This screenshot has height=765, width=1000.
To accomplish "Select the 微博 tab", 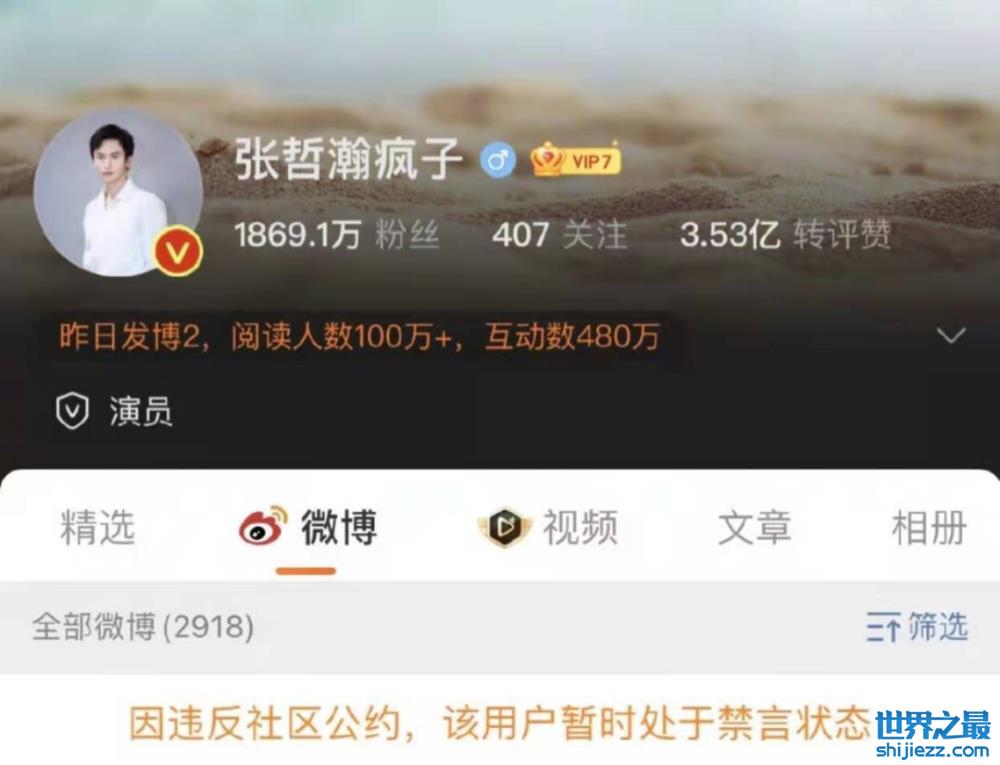I will click(x=308, y=527).
